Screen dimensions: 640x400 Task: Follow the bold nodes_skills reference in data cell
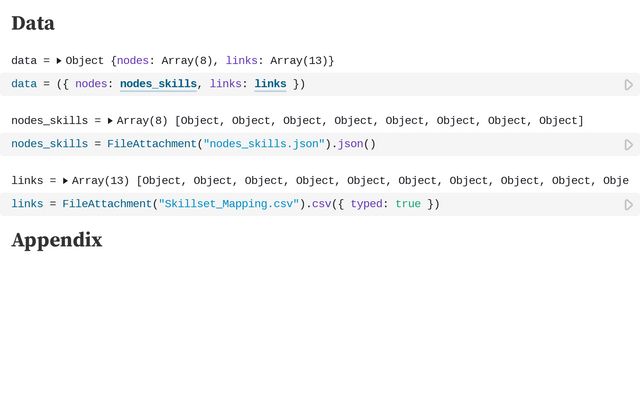click(158, 84)
